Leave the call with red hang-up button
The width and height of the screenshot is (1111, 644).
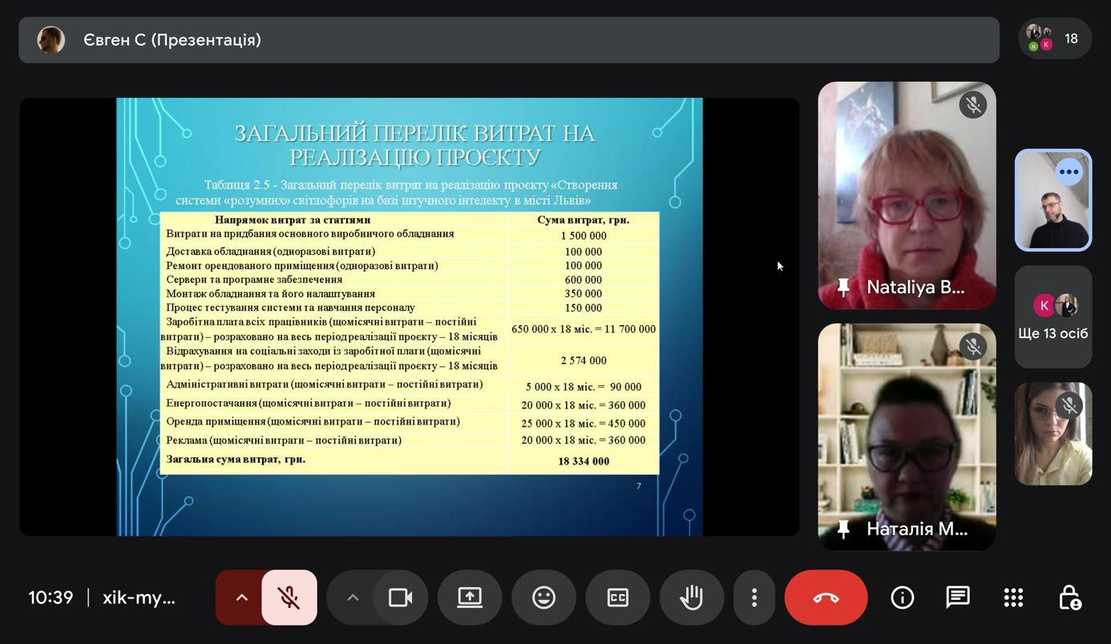826,598
